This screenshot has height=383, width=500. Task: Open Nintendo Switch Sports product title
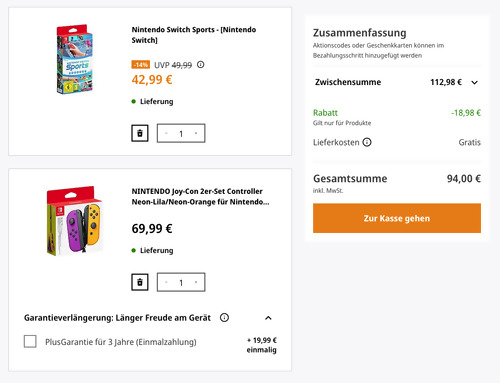194,35
